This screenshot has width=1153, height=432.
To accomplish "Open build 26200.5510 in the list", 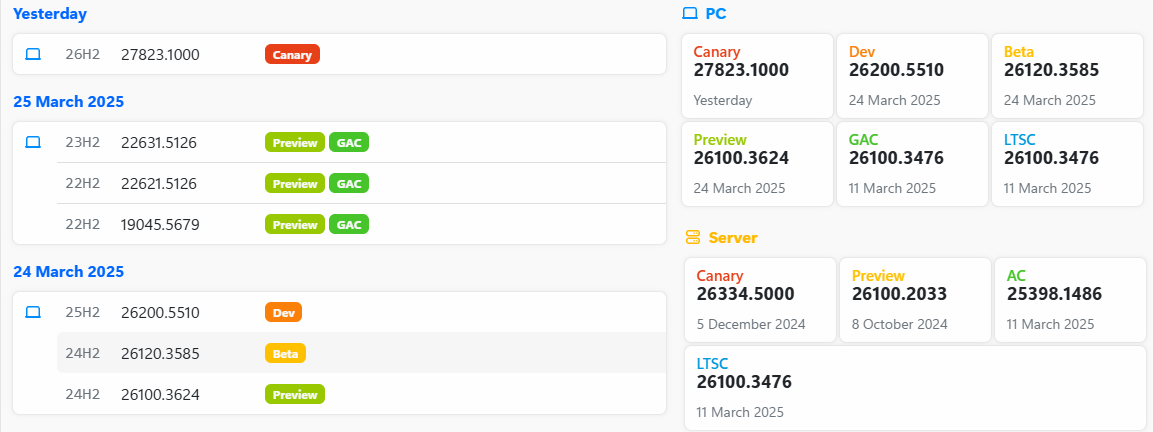I will (160, 313).
